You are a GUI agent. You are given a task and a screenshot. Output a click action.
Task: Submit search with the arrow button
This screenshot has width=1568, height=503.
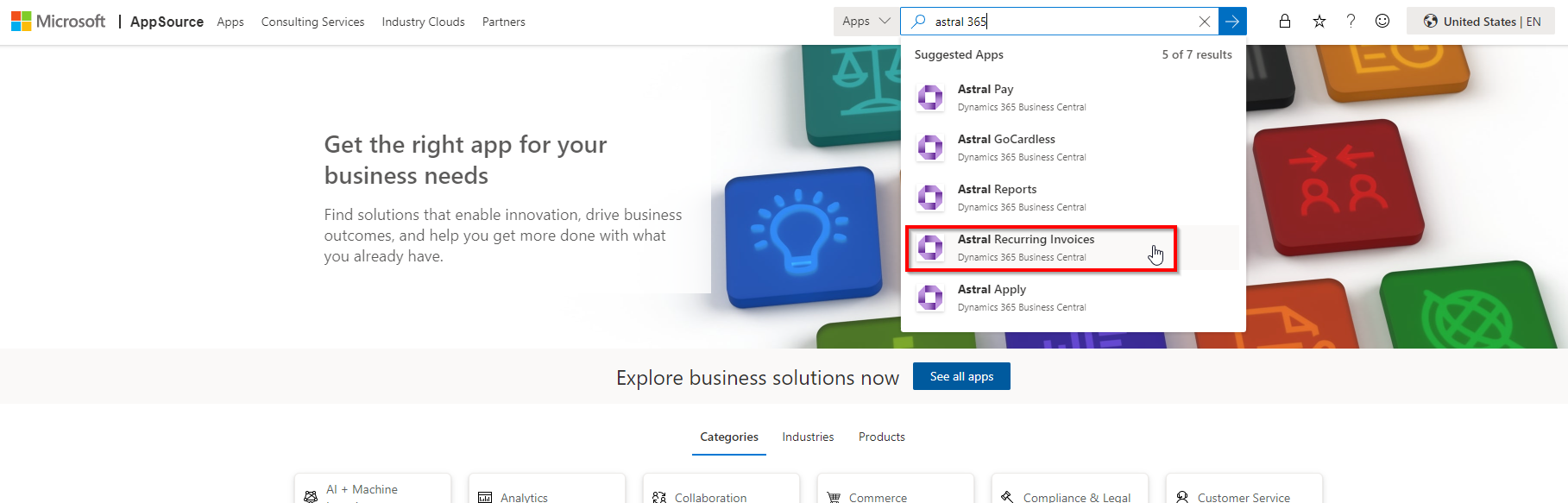point(1232,22)
